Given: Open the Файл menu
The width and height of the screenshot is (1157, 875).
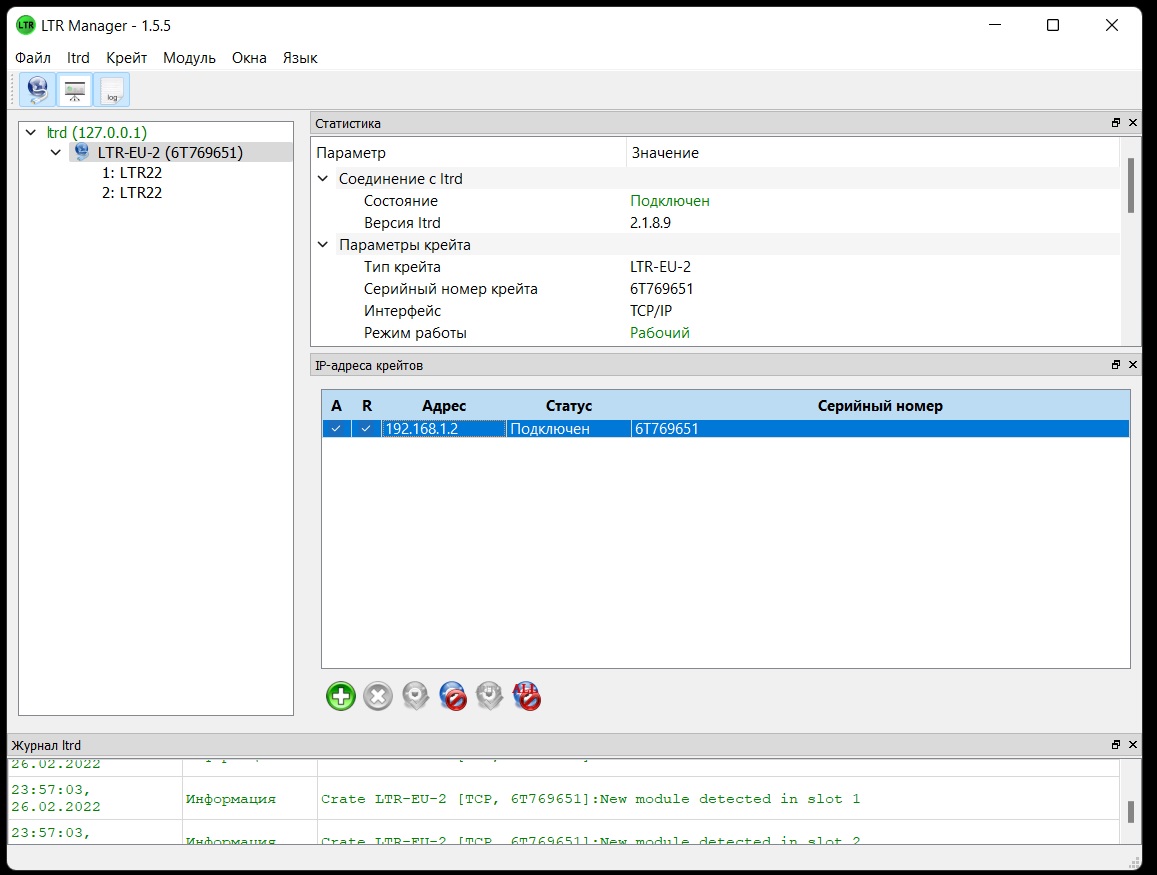Looking at the screenshot, I should 32,58.
